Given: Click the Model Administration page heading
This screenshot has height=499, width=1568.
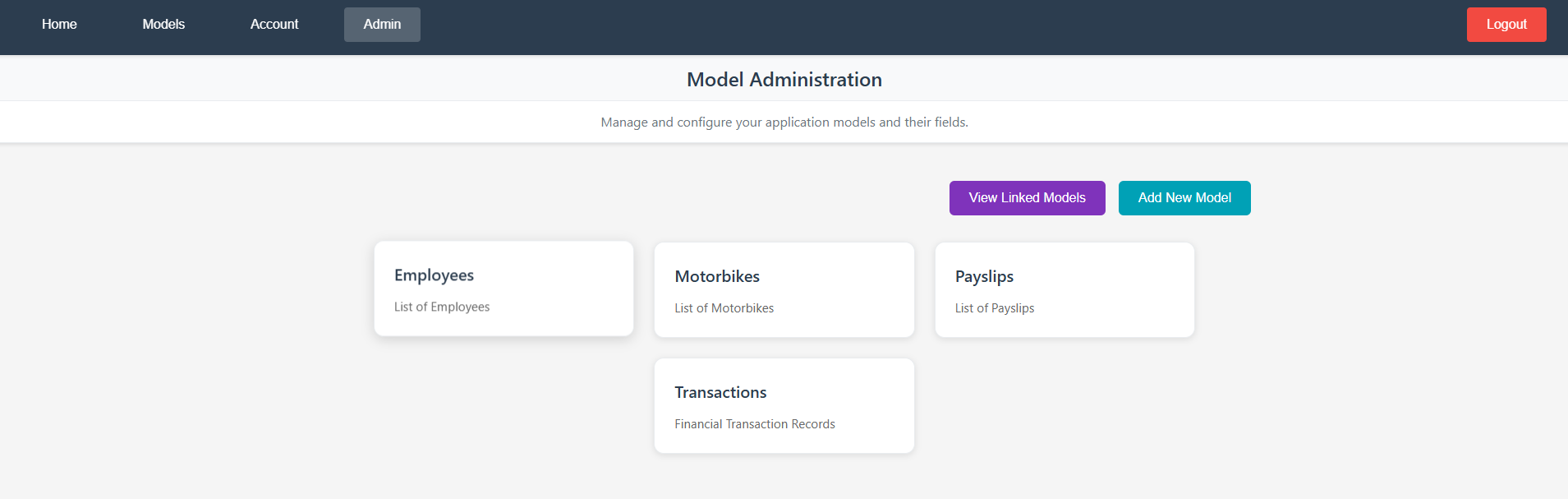Looking at the screenshot, I should coord(784,79).
